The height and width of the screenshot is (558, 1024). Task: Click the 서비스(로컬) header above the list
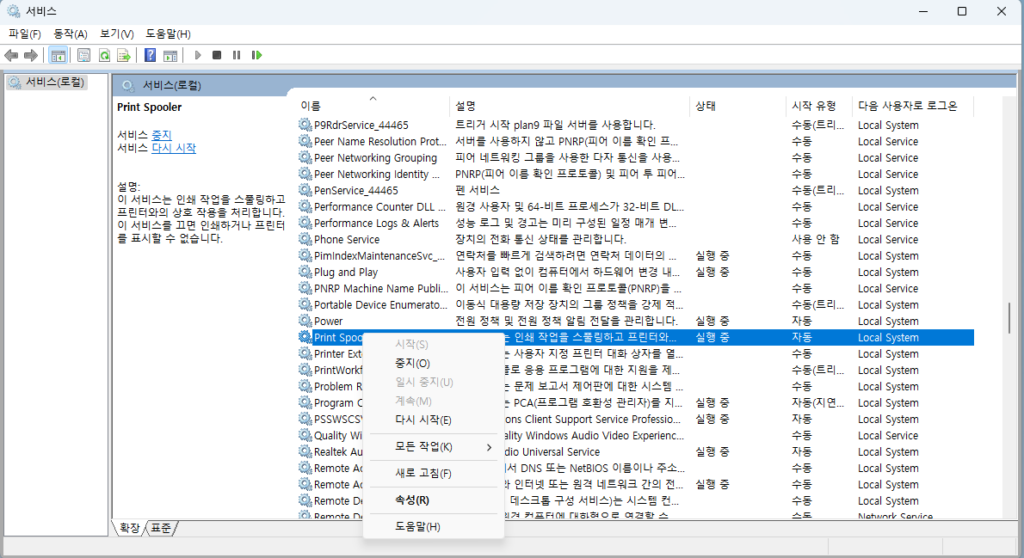tap(172, 85)
